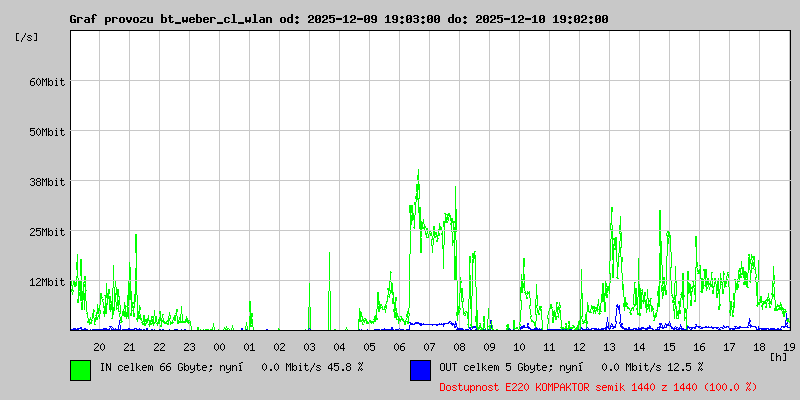This screenshot has width=800, height=400.
Task: Click the 04 hour x-axis label
Action: click(339, 347)
